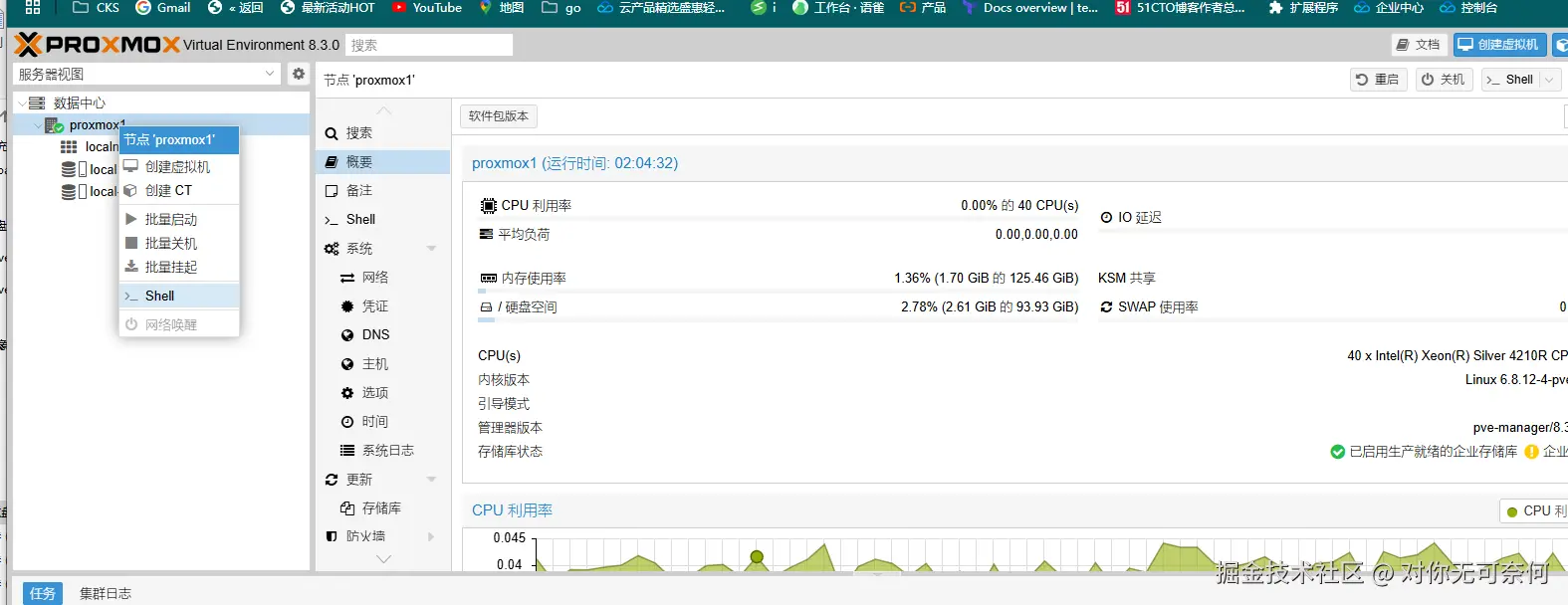Switch to the 集群日志 tab at bottom
This screenshot has height=605, width=1568.
(106, 593)
